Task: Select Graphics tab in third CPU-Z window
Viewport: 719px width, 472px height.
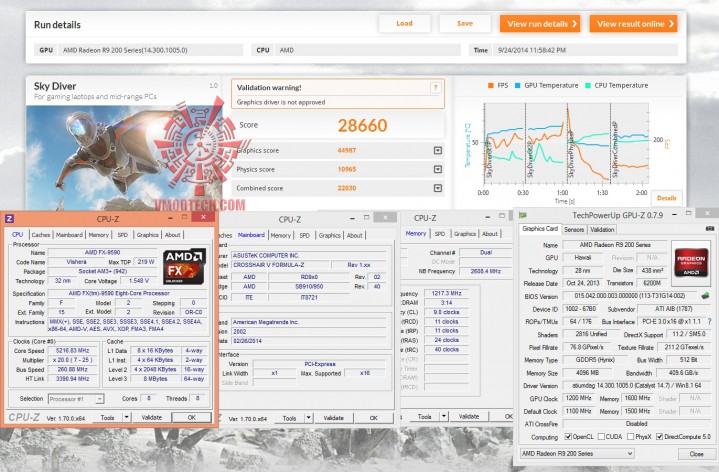Action: 465,234
